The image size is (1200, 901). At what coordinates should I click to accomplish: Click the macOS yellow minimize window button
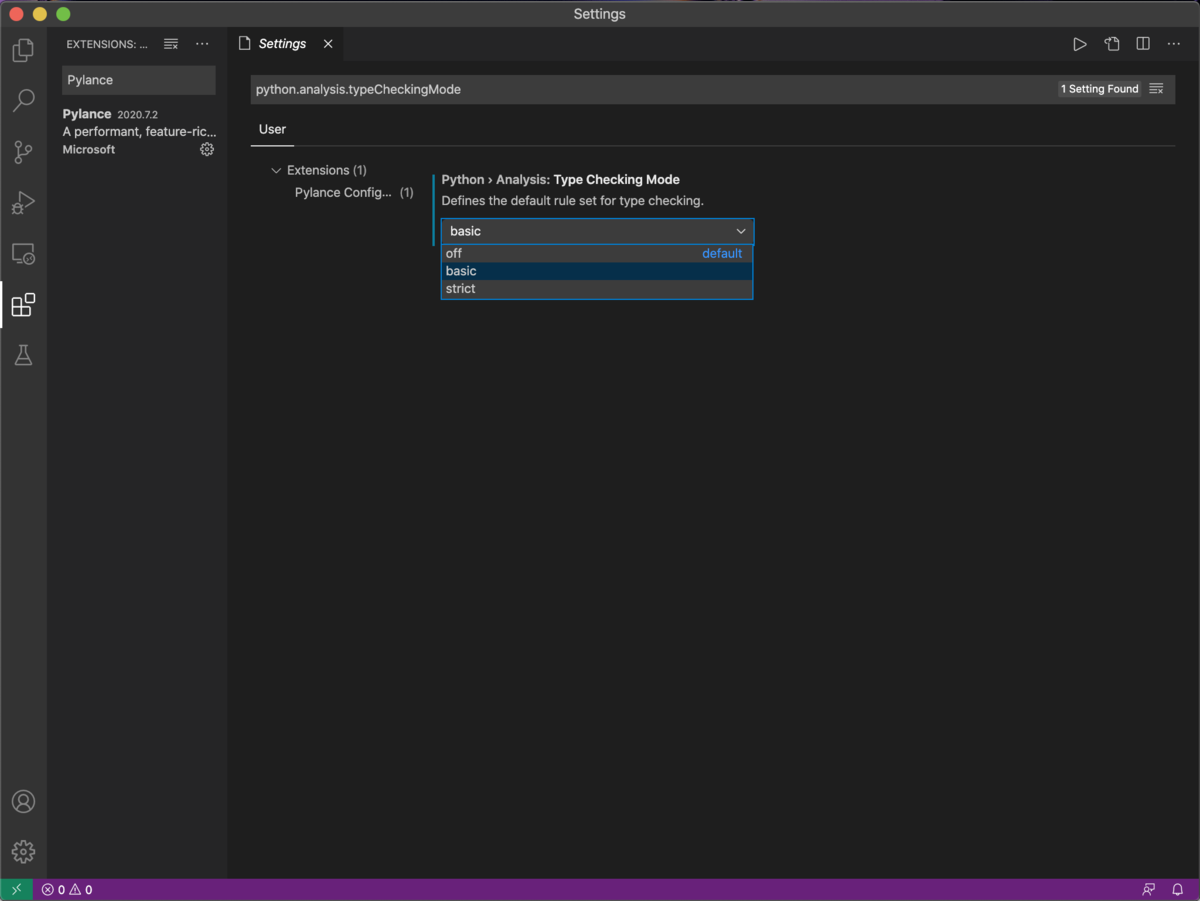(x=40, y=14)
